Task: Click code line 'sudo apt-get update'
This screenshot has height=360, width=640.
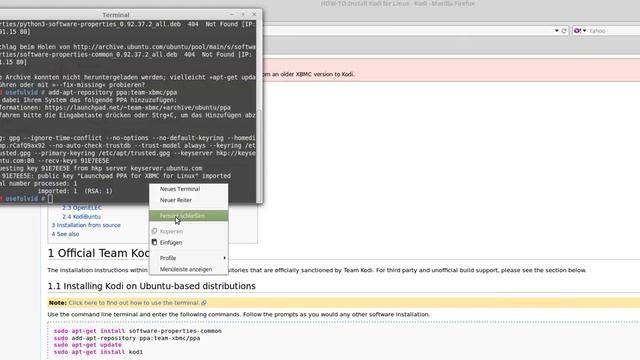Action: coord(87,345)
